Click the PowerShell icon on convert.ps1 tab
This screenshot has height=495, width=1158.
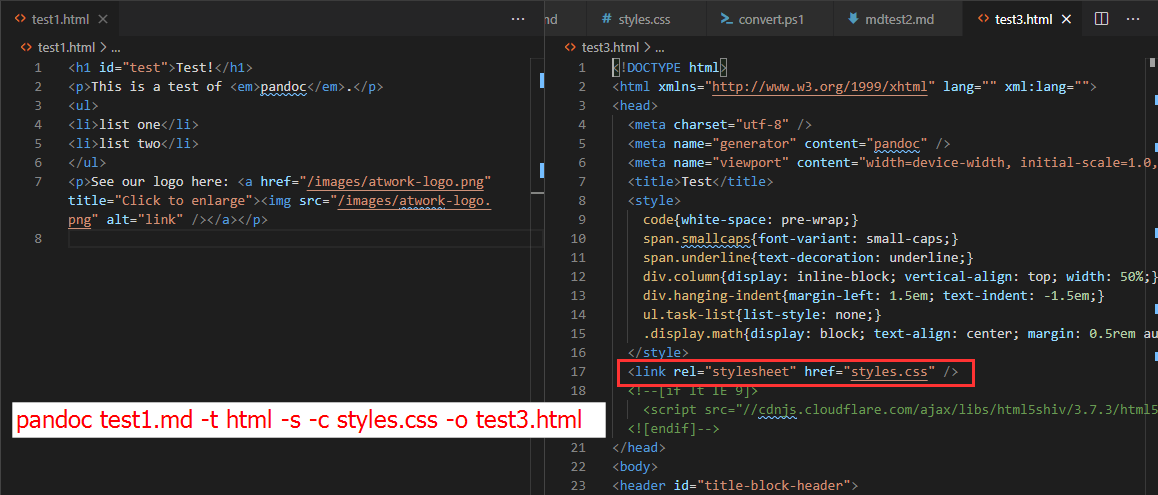[x=724, y=19]
